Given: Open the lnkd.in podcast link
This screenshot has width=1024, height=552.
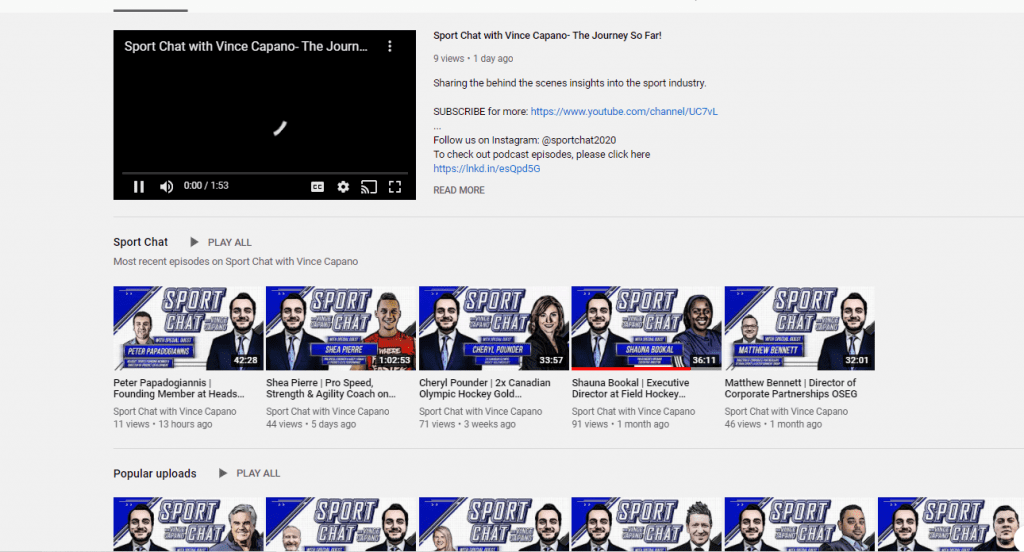Looking at the screenshot, I should click(x=487, y=169).
